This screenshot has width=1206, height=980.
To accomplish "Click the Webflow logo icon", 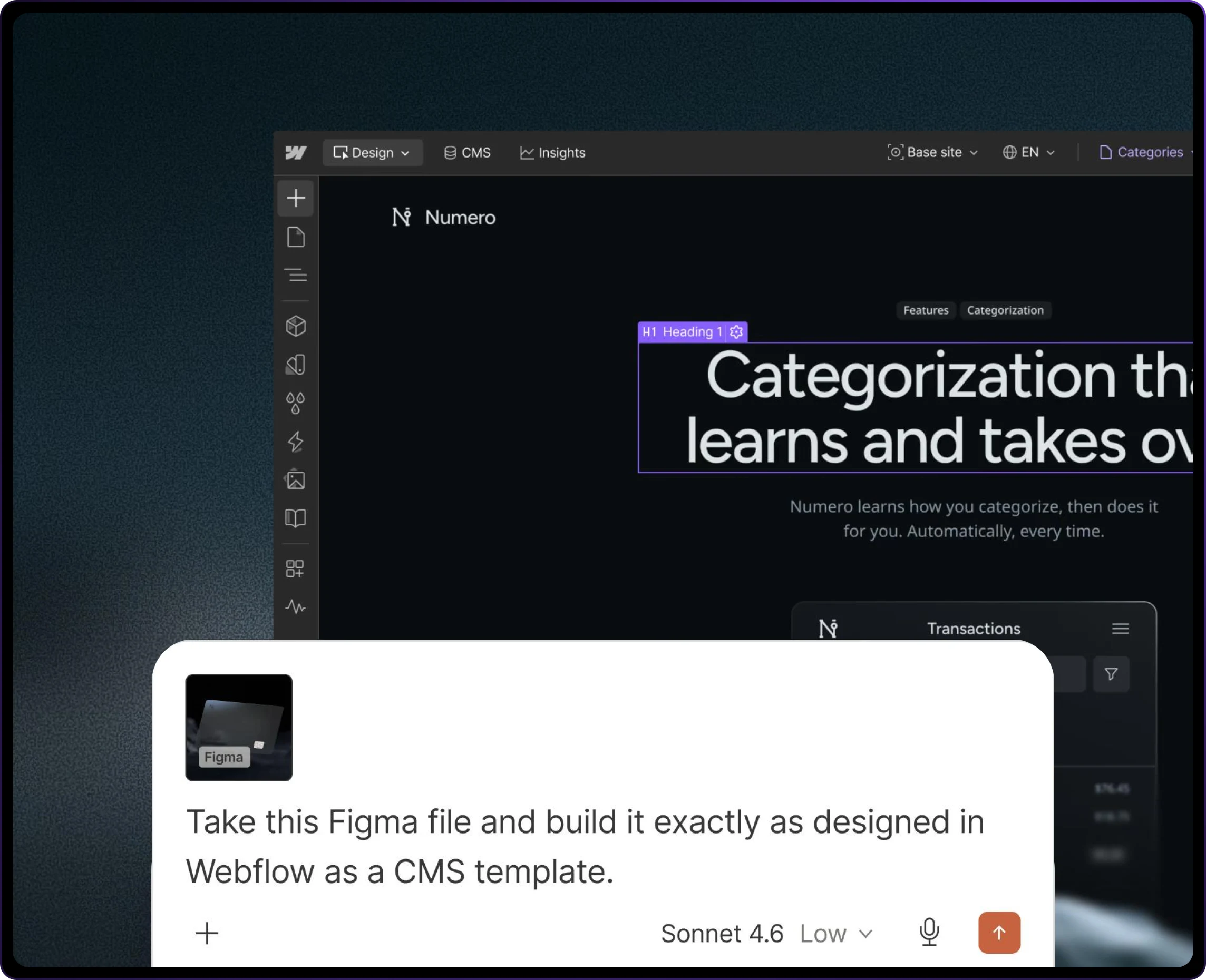I will (x=296, y=152).
